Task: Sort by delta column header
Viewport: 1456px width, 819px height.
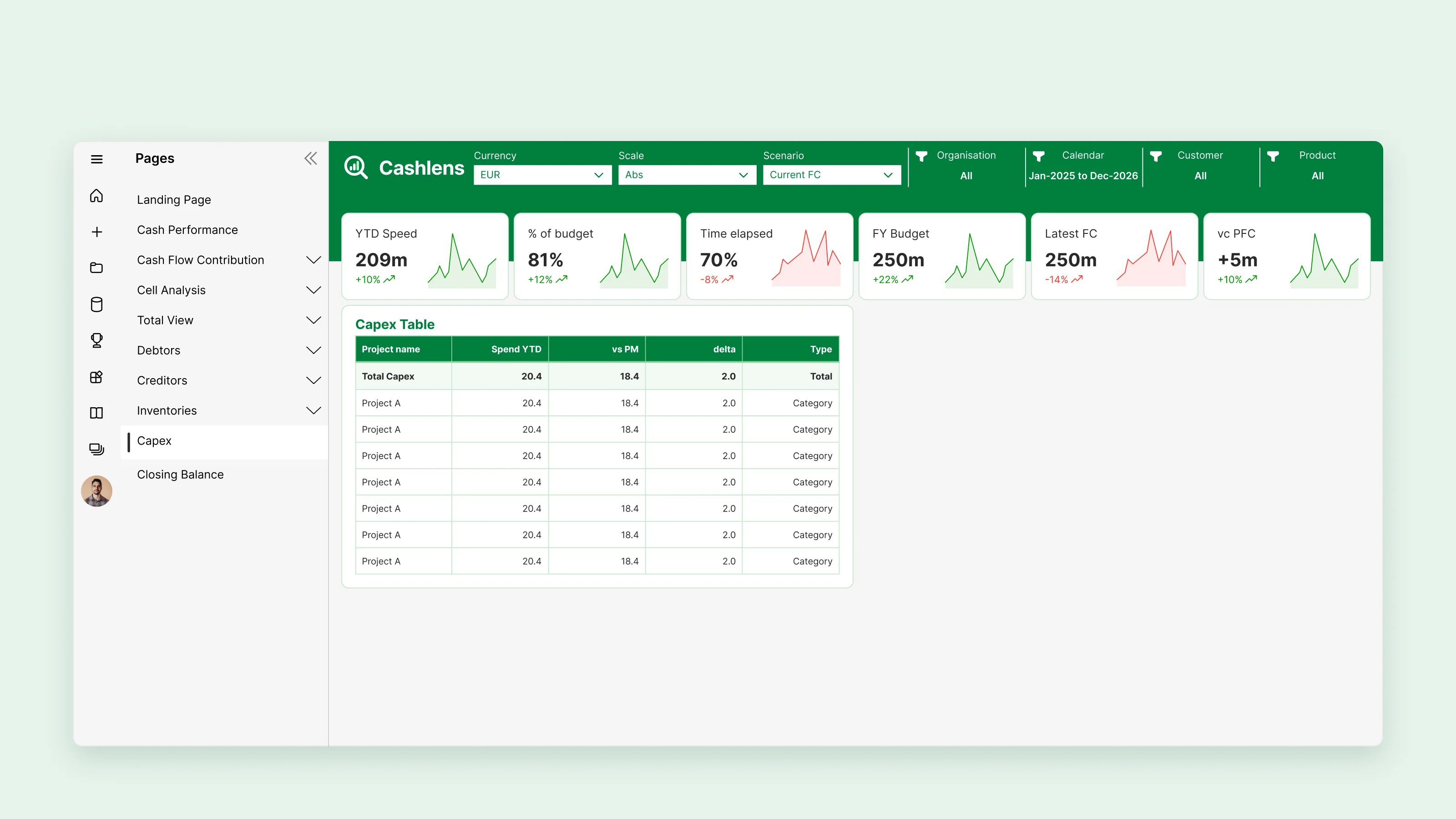Action: pyautogui.click(x=694, y=349)
